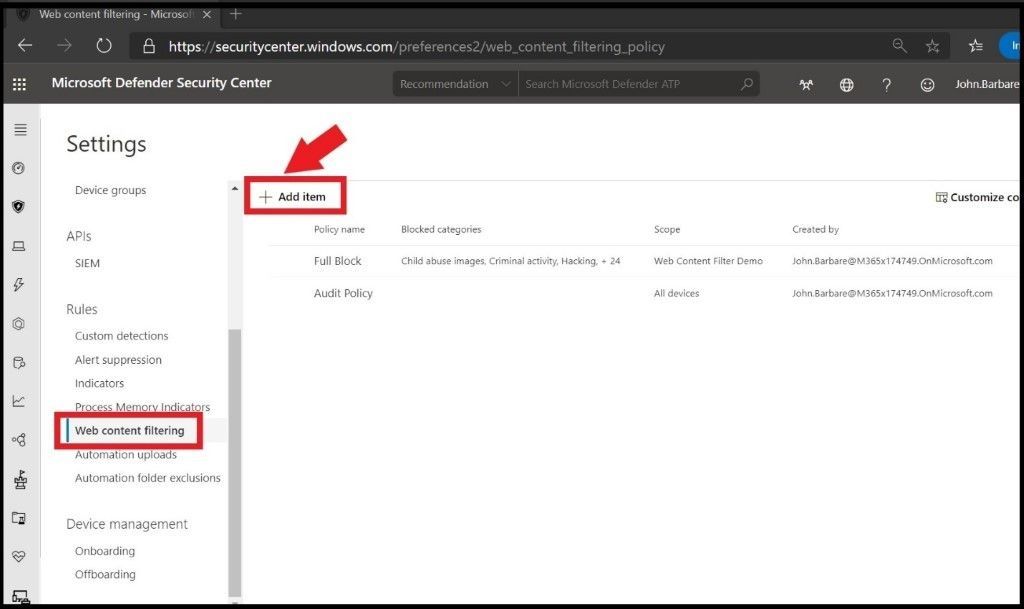Click the Customize columns button
1024x609 pixels.
tap(977, 197)
